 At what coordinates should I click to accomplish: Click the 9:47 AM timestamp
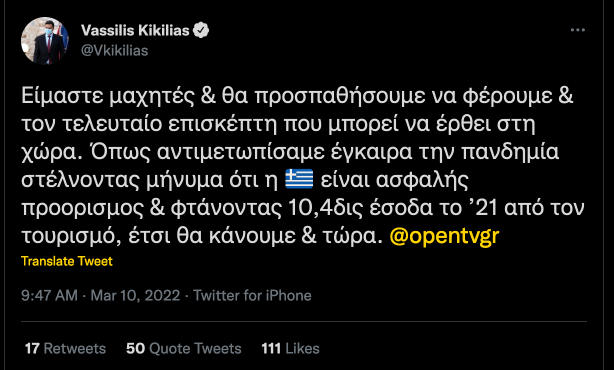pos(49,295)
